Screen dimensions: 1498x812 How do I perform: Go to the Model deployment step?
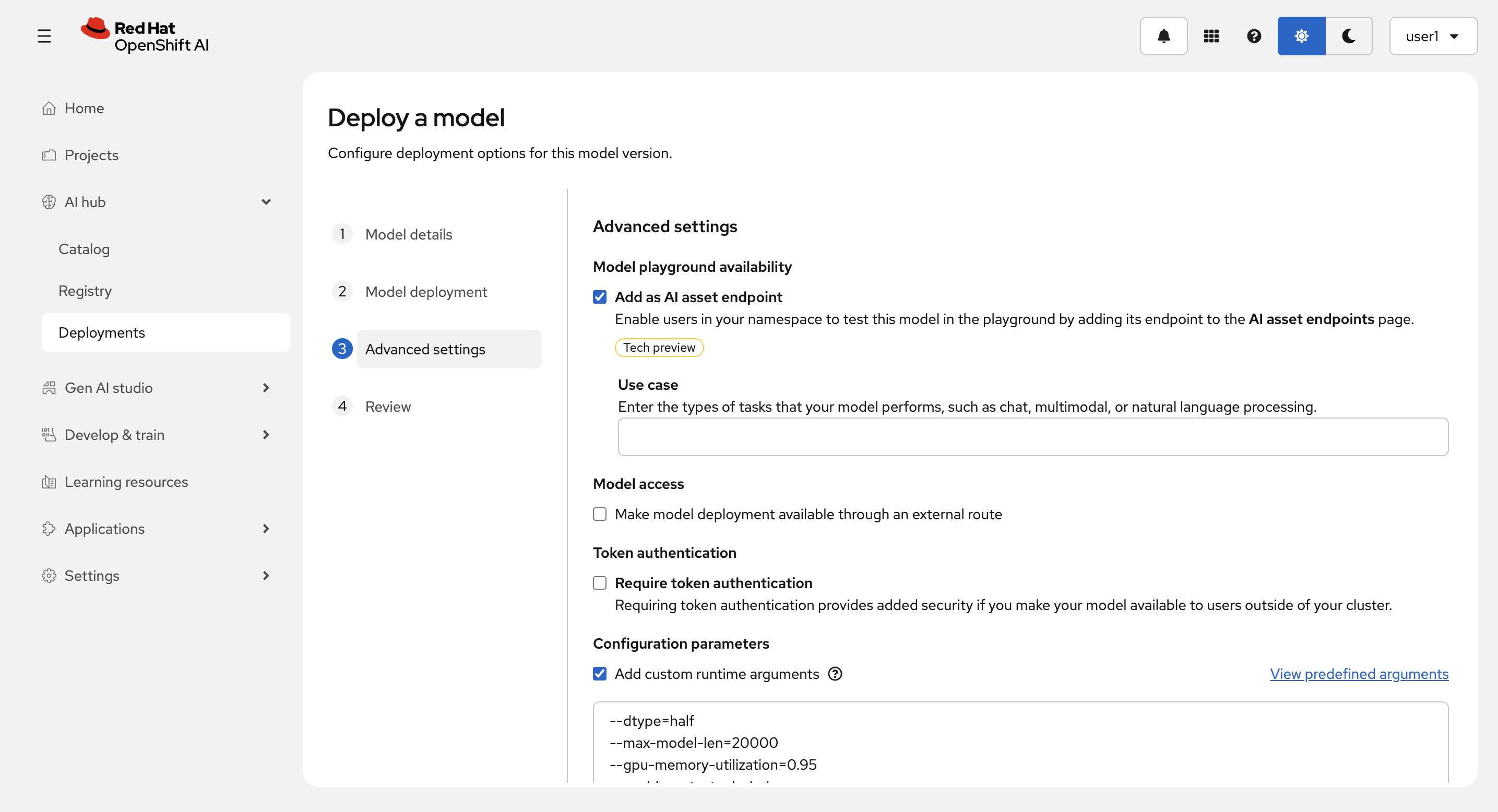point(426,292)
